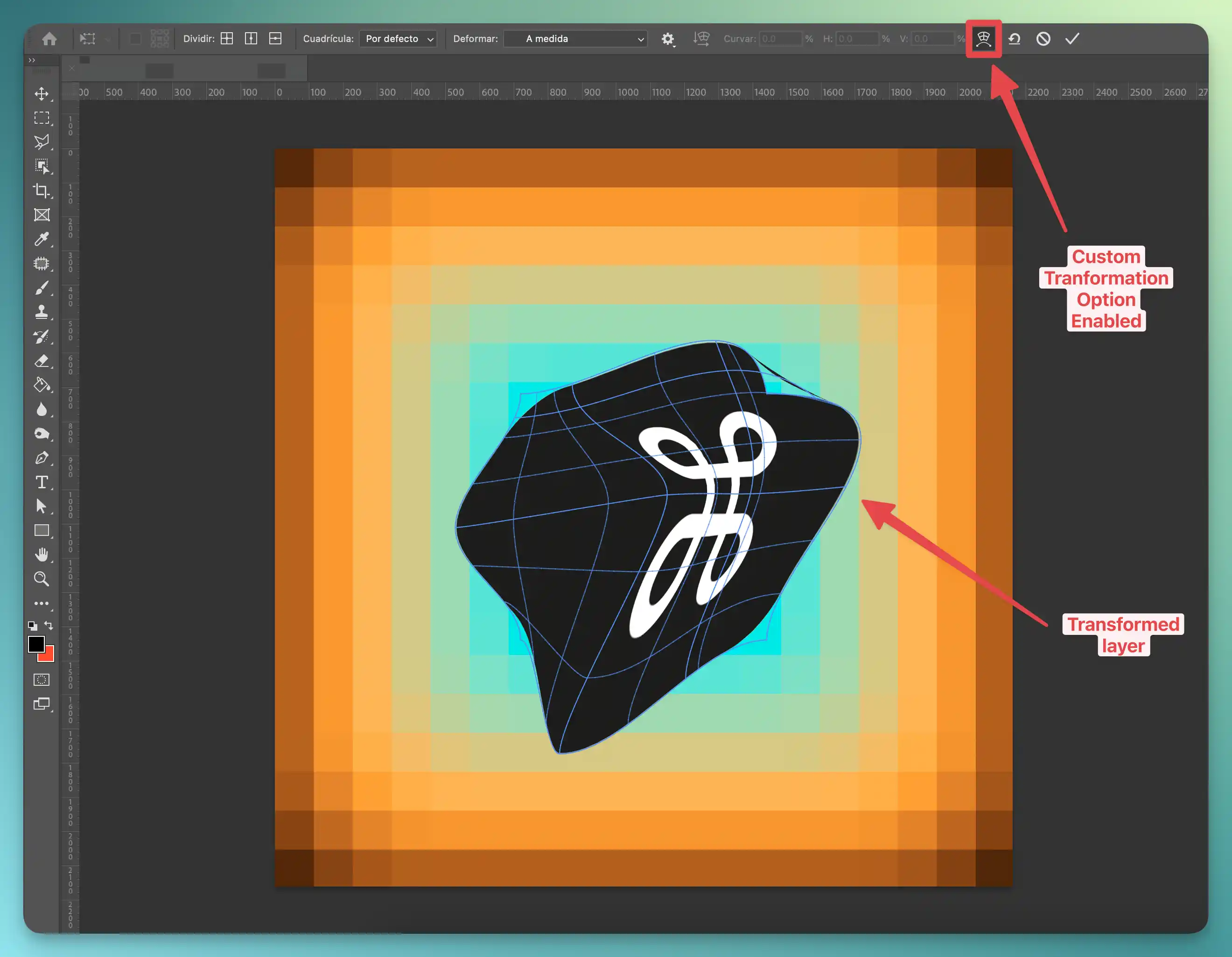Split the warp crosswise
The height and width of the screenshot is (957, 1232).
point(227,38)
